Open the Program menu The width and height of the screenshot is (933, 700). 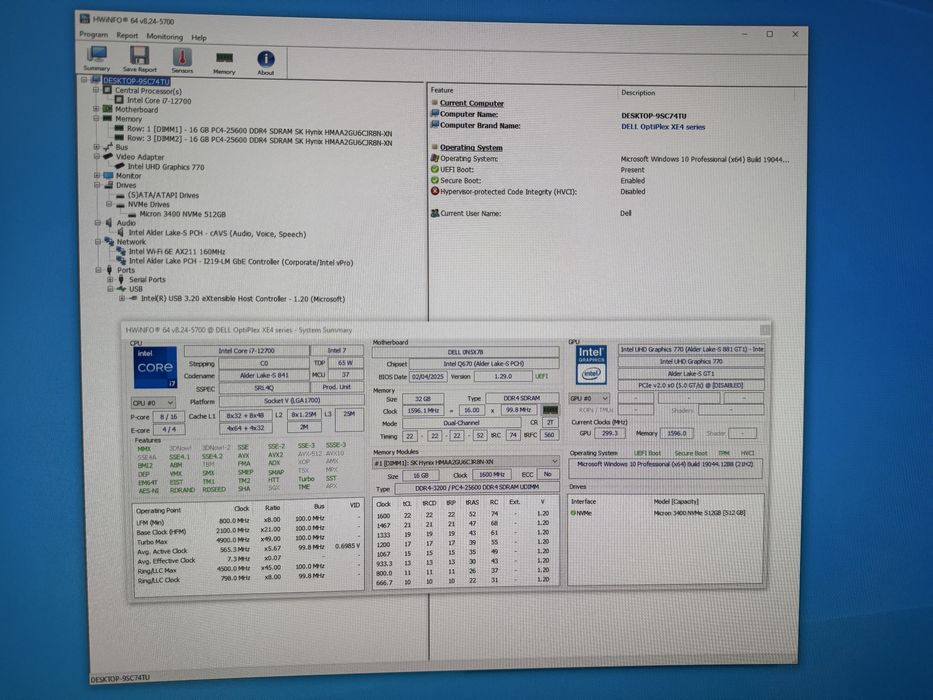point(93,35)
